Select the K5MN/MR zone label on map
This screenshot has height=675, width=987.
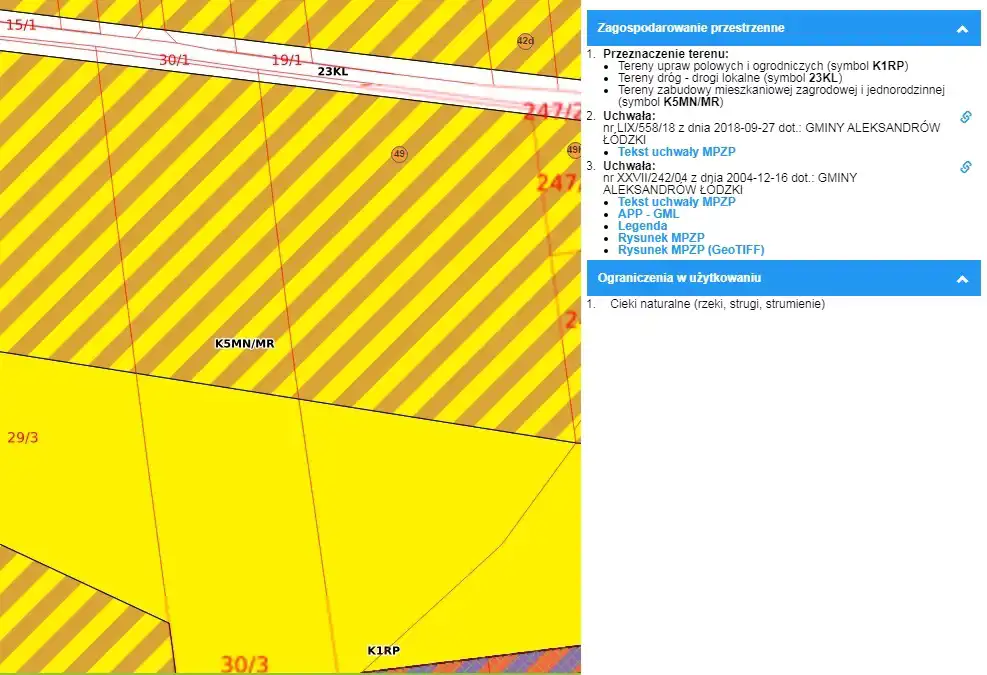tap(244, 343)
